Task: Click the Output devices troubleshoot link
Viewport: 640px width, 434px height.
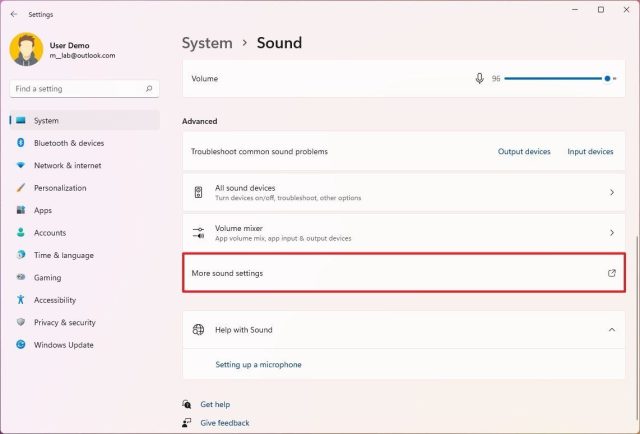Action: [x=524, y=151]
